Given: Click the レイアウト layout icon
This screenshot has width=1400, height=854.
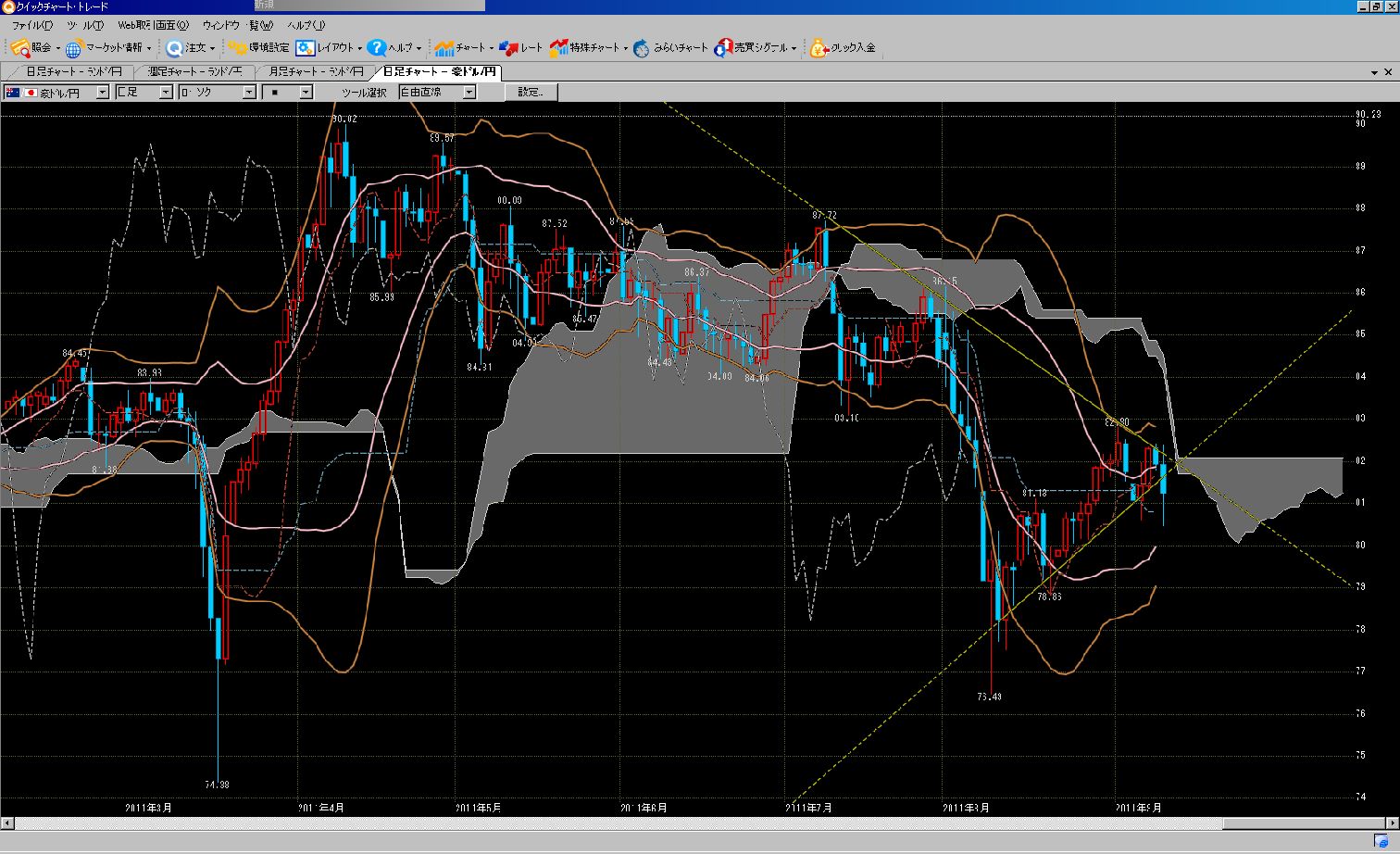Looking at the screenshot, I should [x=306, y=47].
